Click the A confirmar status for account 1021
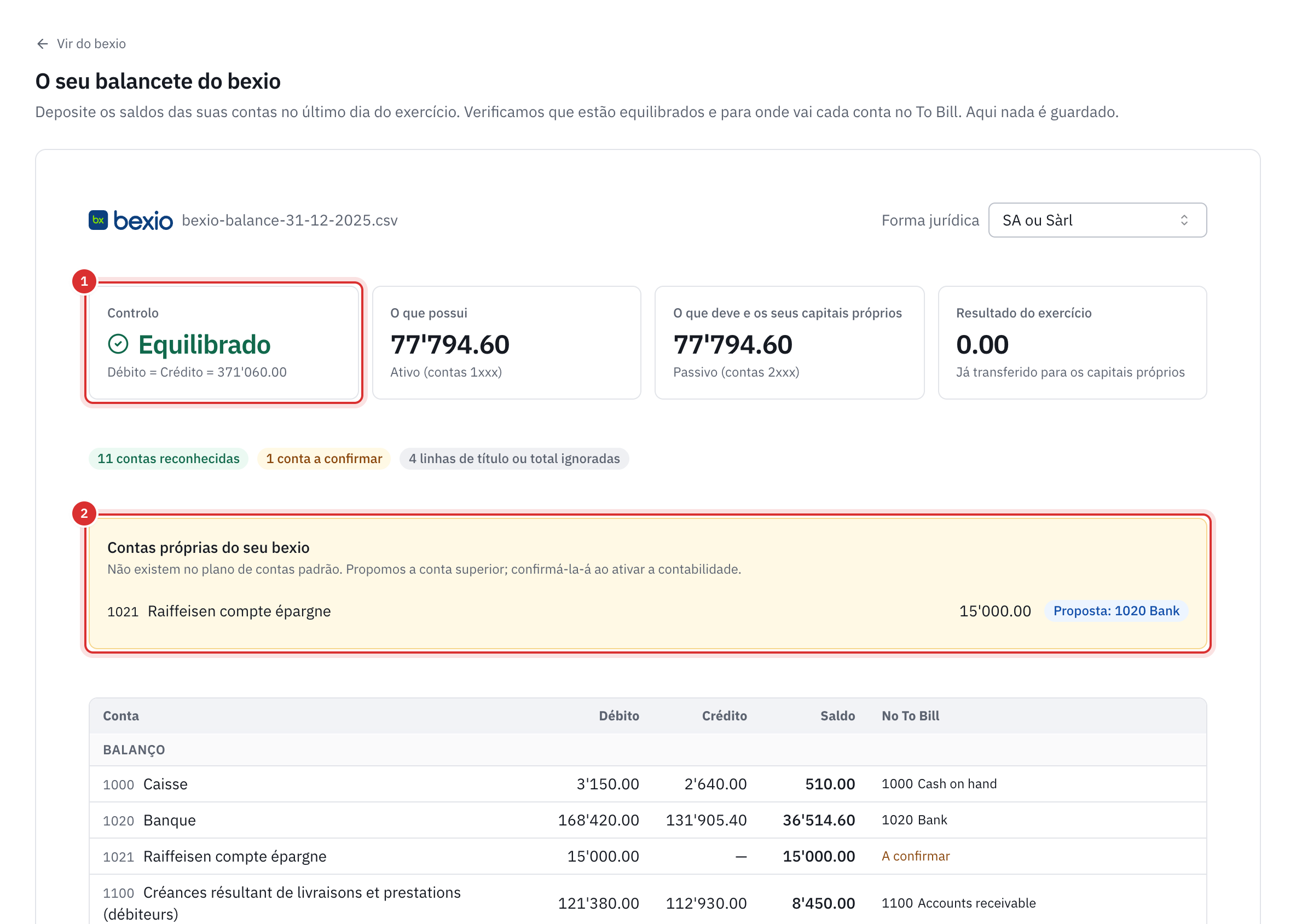The image size is (1296, 924). pos(915,856)
